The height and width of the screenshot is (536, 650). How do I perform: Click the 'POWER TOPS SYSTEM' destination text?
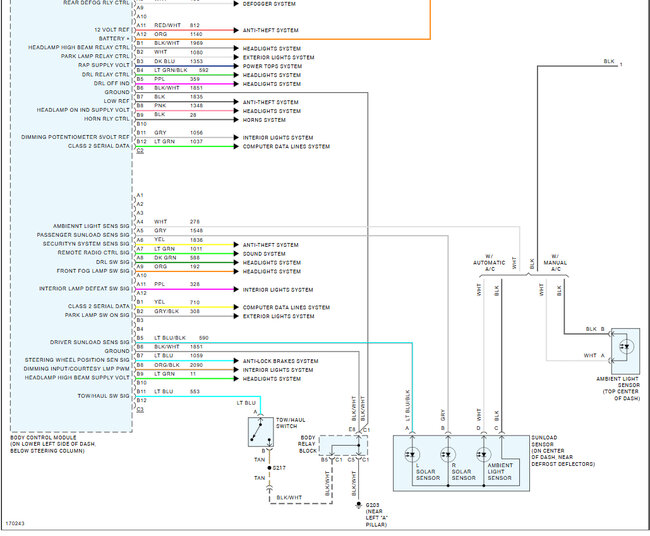click(272, 66)
